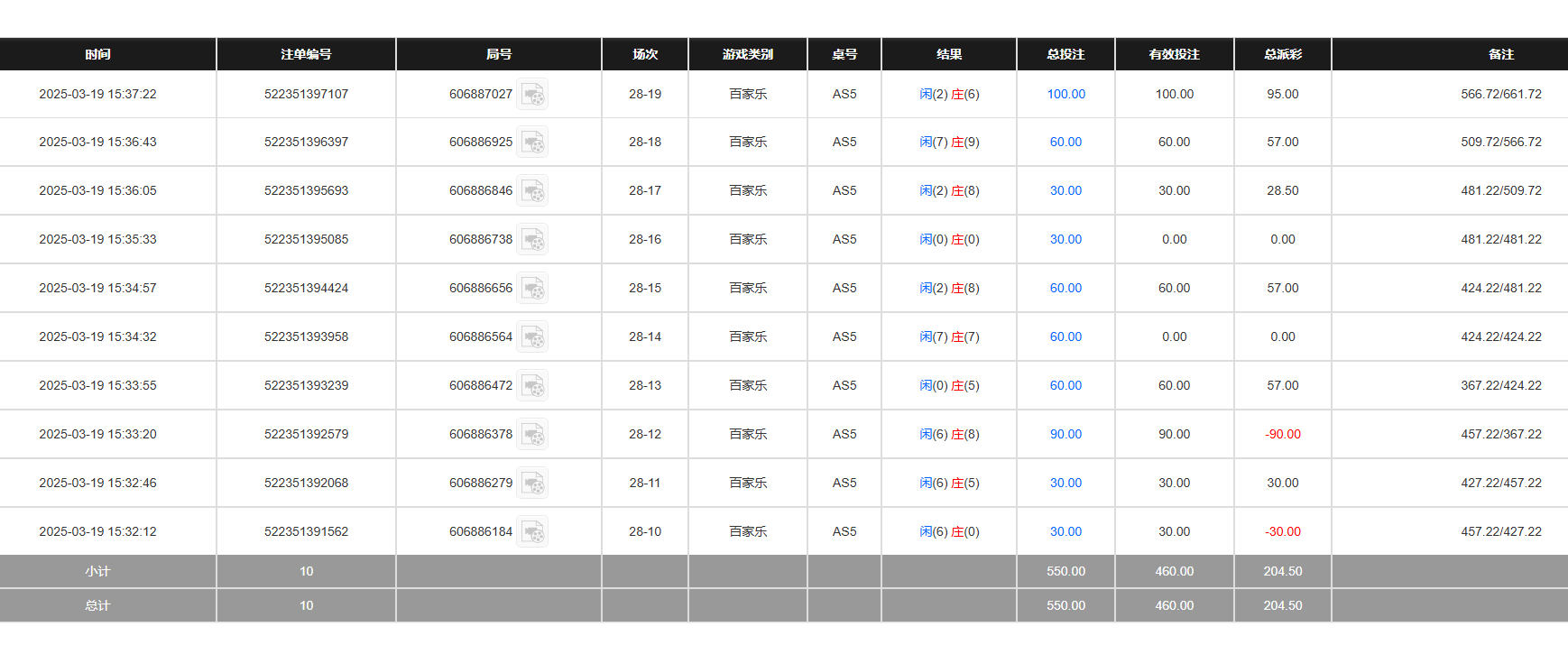Click replay icon beside round 606886378
The width and height of the screenshot is (1568, 645).
[x=532, y=435]
